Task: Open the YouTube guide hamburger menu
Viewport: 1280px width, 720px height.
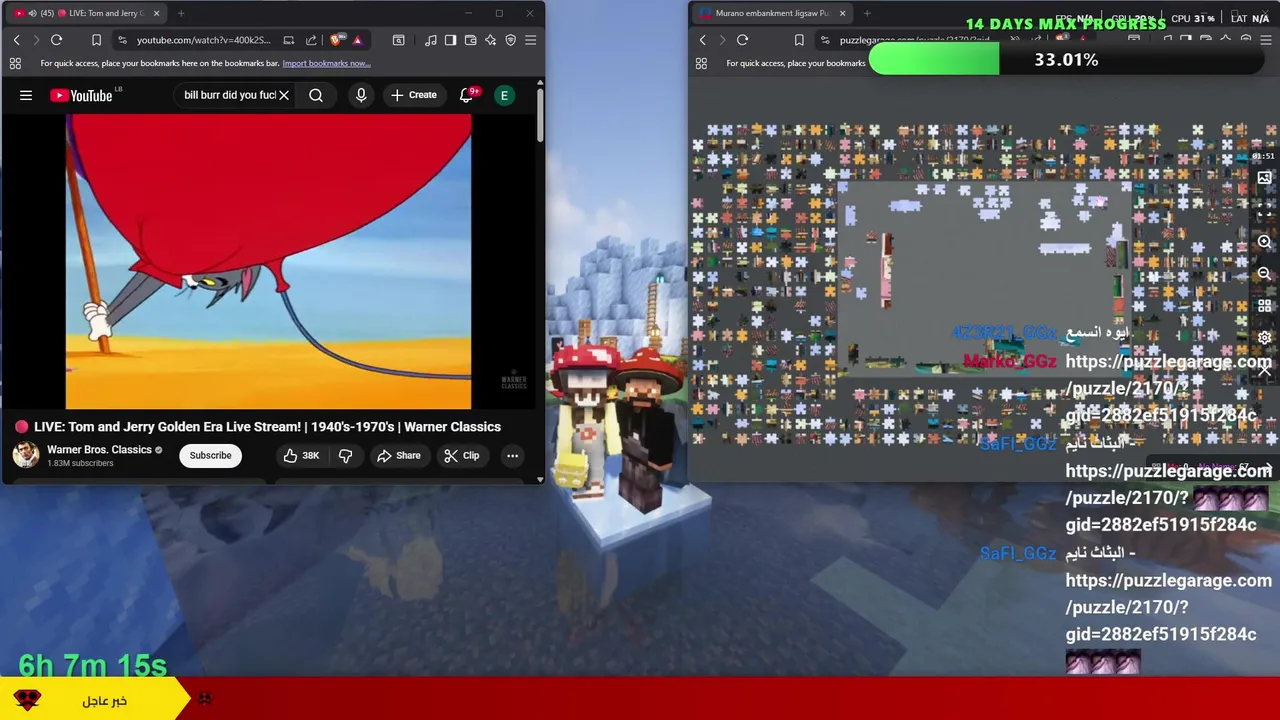Action: [26, 95]
